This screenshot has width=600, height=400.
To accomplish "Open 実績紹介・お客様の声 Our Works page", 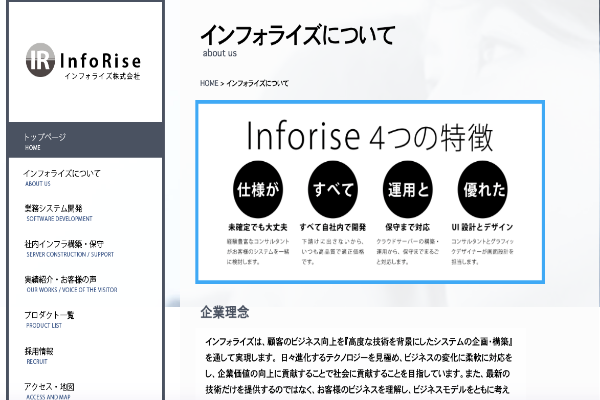I will (x=70, y=284).
